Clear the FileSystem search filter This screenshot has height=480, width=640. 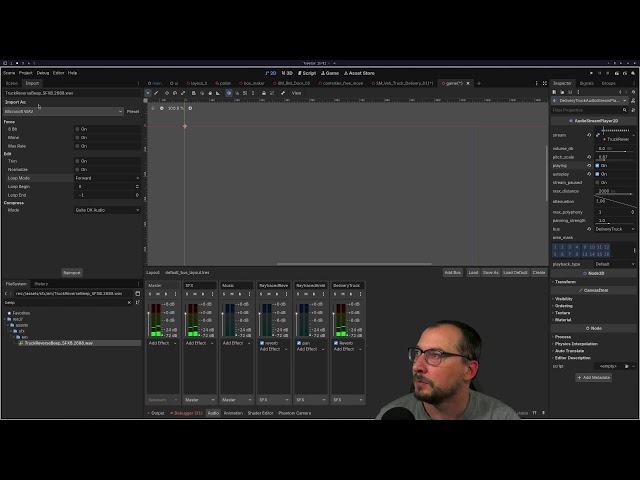[129, 302]
